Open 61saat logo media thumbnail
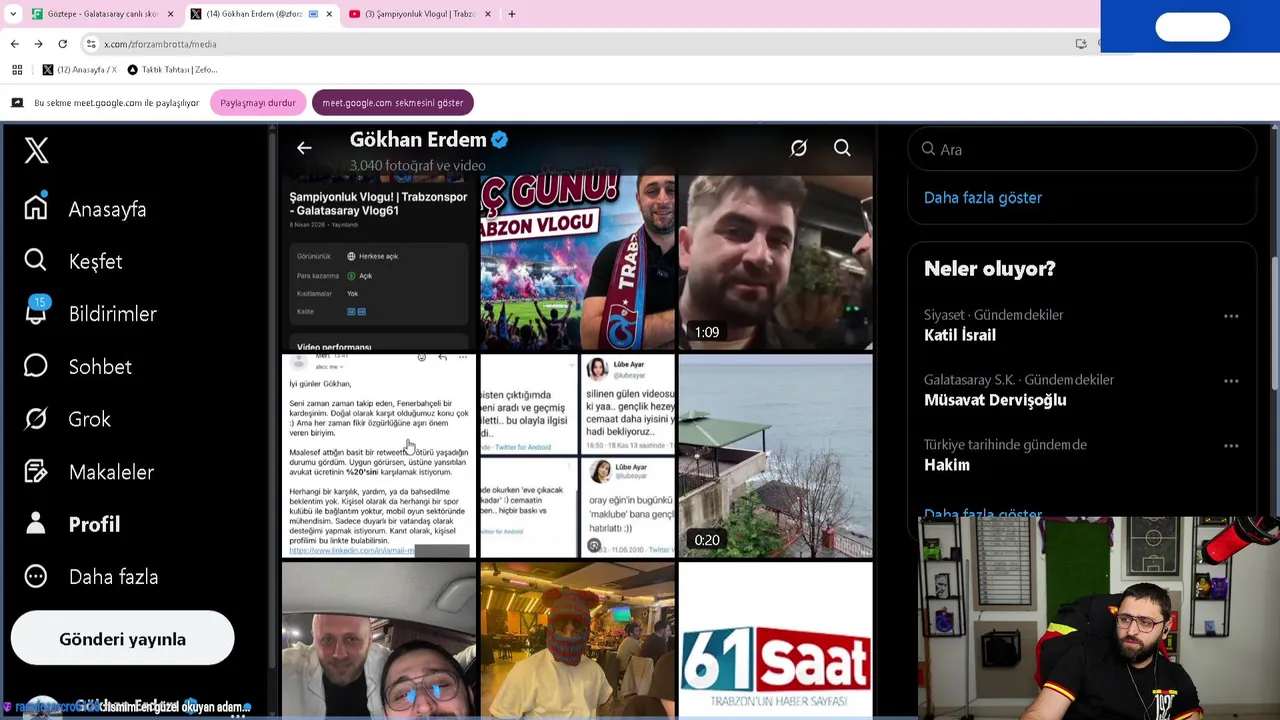Viewport: 1280px width, 720px height. tap(775, 640)
